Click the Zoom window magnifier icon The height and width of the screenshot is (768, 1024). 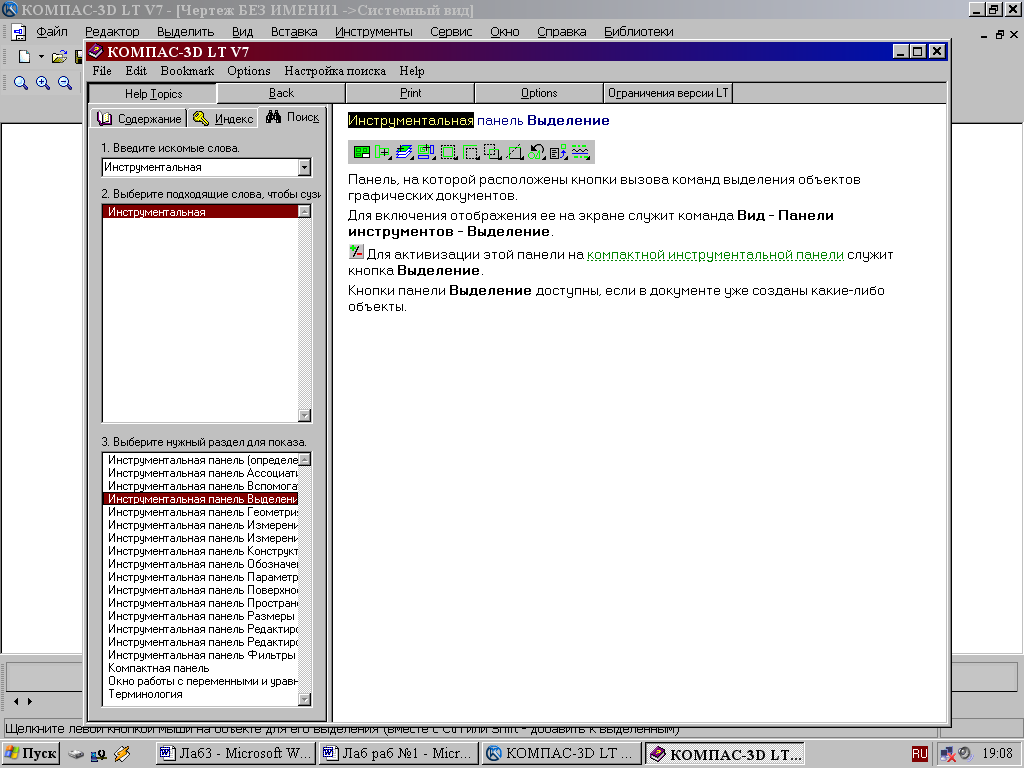pos(21,83)
